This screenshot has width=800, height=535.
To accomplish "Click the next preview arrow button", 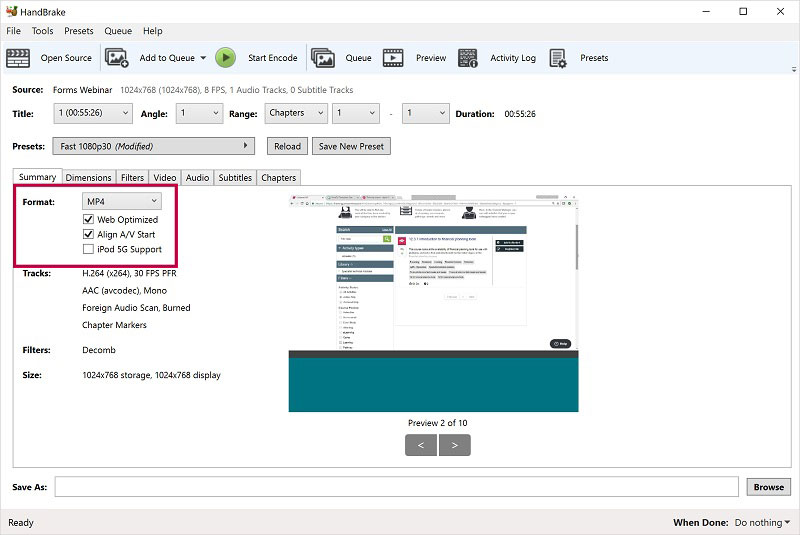I will 455,445.
